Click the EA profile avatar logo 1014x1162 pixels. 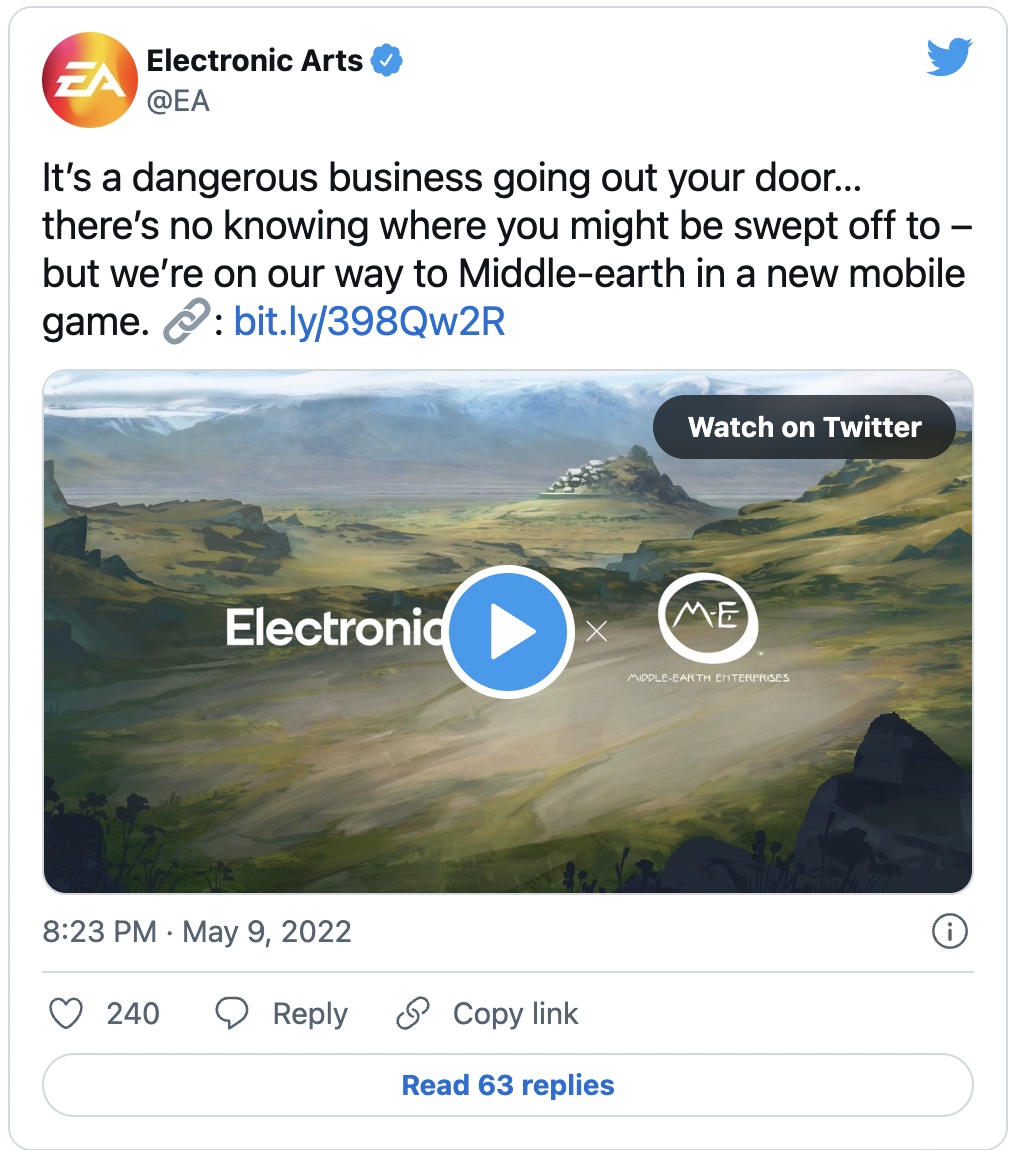[89, 80]
